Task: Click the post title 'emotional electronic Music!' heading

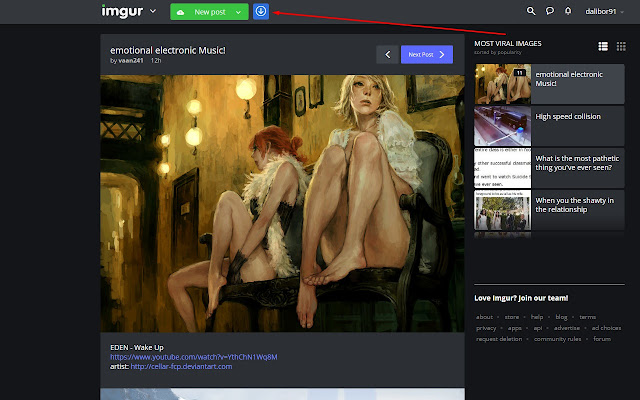Action: [x=168, y=50]
